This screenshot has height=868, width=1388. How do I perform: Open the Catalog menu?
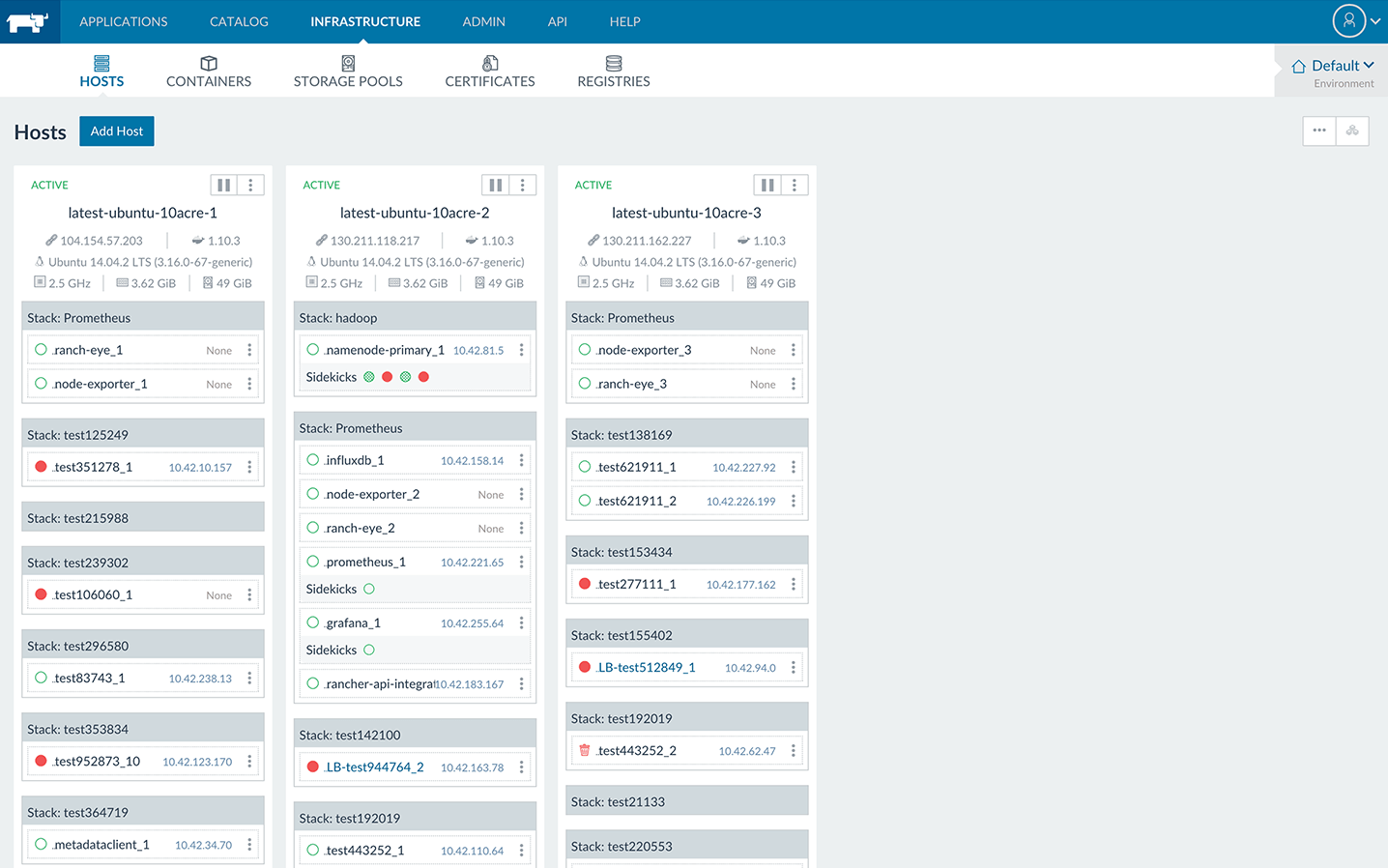239,21
